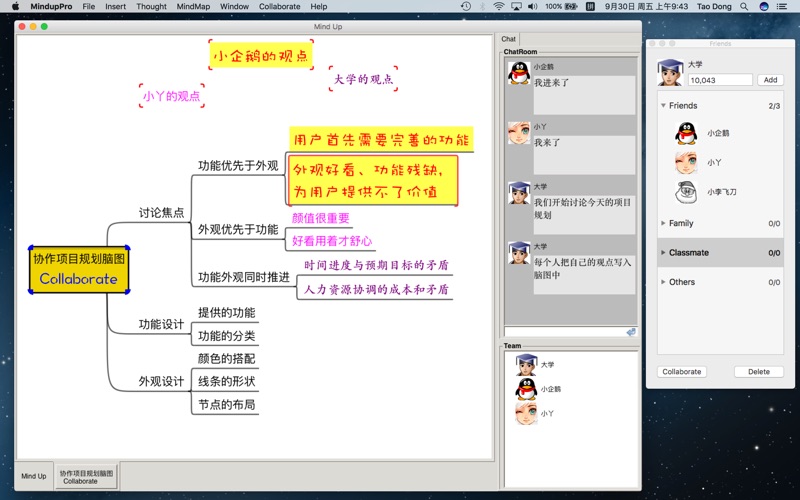This screenshot has height=500, width=800.
Task: Select the 用户首先需要完善的功能 yellow node
Action: click(381, 139)
